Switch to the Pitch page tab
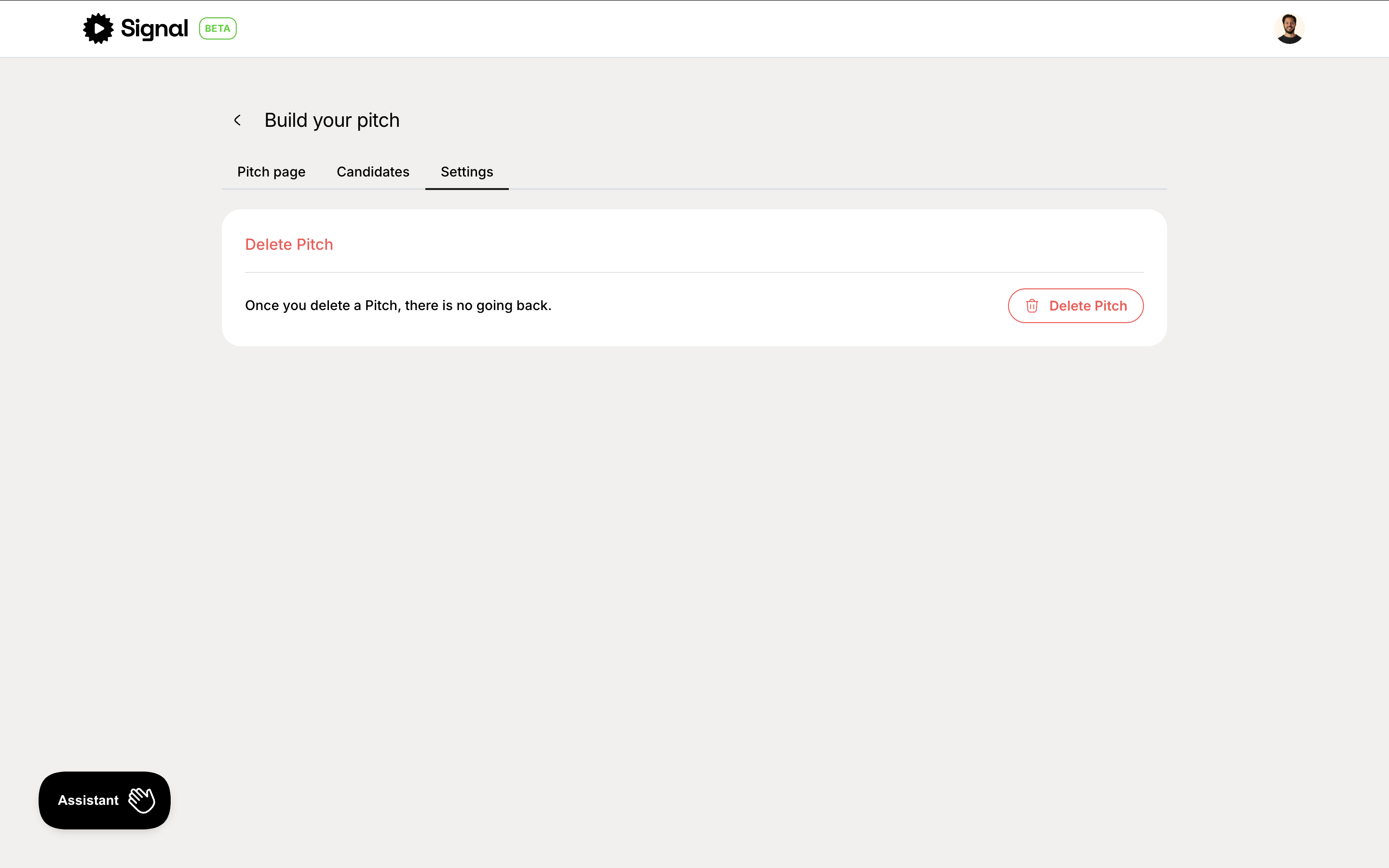 [x=271, y=172]
